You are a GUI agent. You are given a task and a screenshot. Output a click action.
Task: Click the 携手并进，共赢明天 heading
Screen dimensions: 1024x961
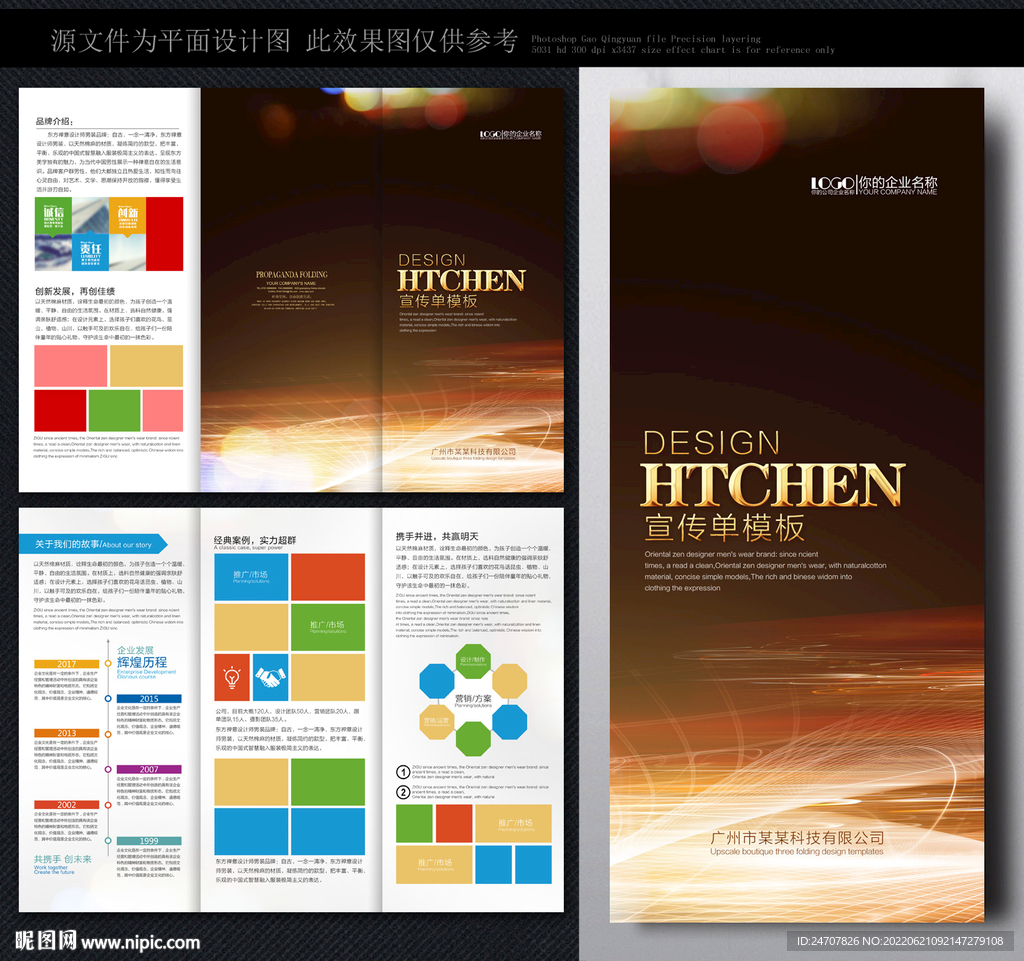click(x=437, y=536)
